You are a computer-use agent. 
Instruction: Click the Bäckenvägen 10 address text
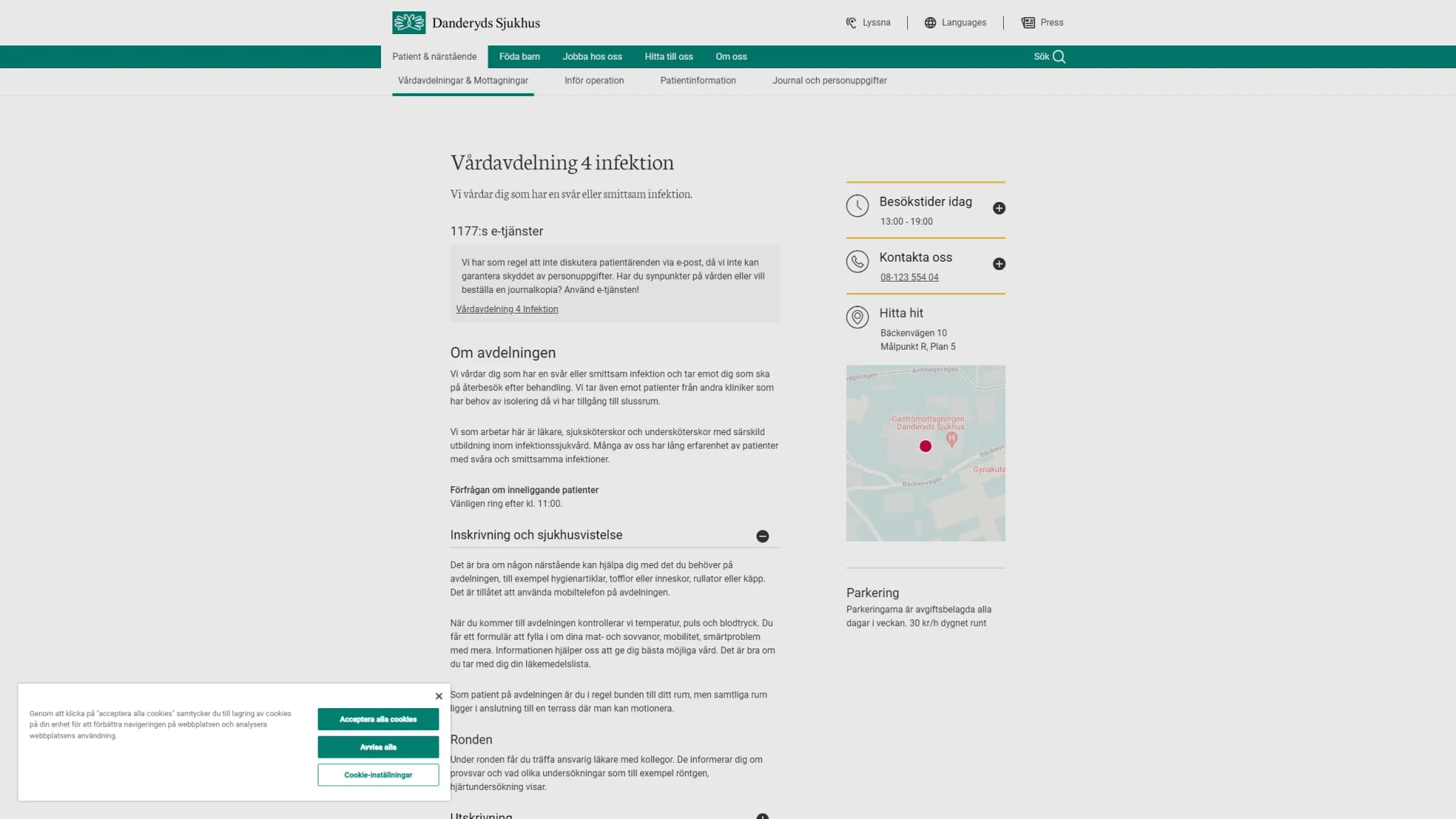point(914,333)
